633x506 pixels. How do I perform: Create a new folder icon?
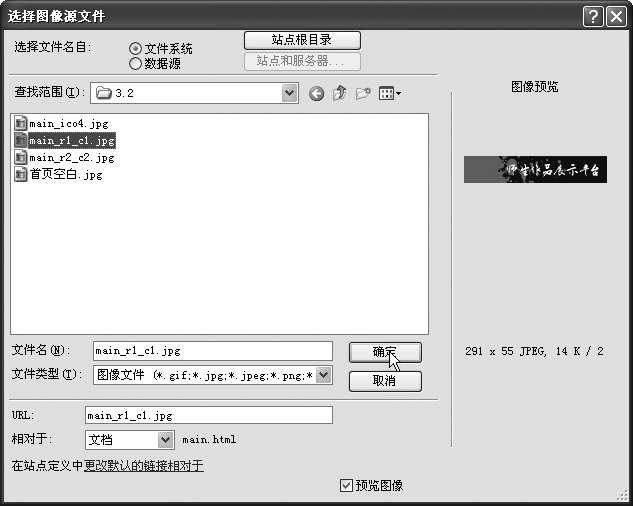pos(363,94)
